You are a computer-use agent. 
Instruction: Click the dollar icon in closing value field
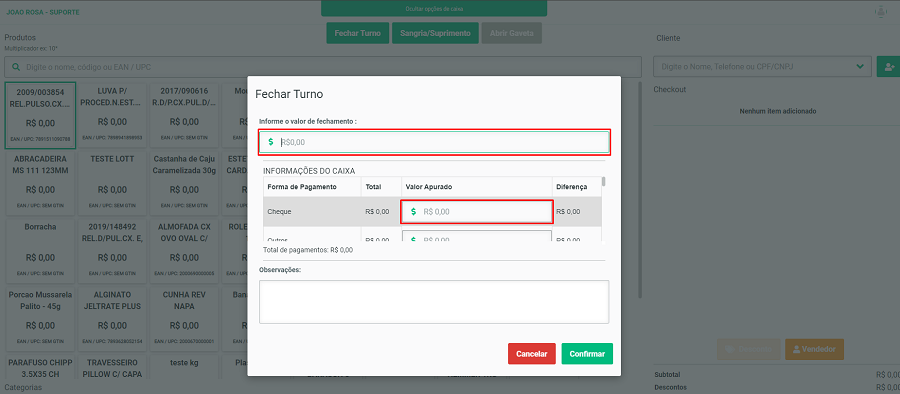(x=271, y=142)
